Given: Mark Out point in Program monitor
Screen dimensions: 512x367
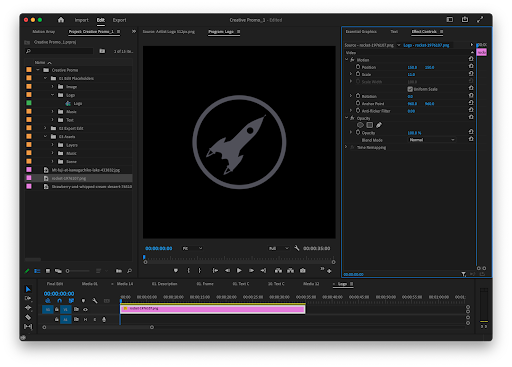Looking at the screenshot, I should point(200,271).
